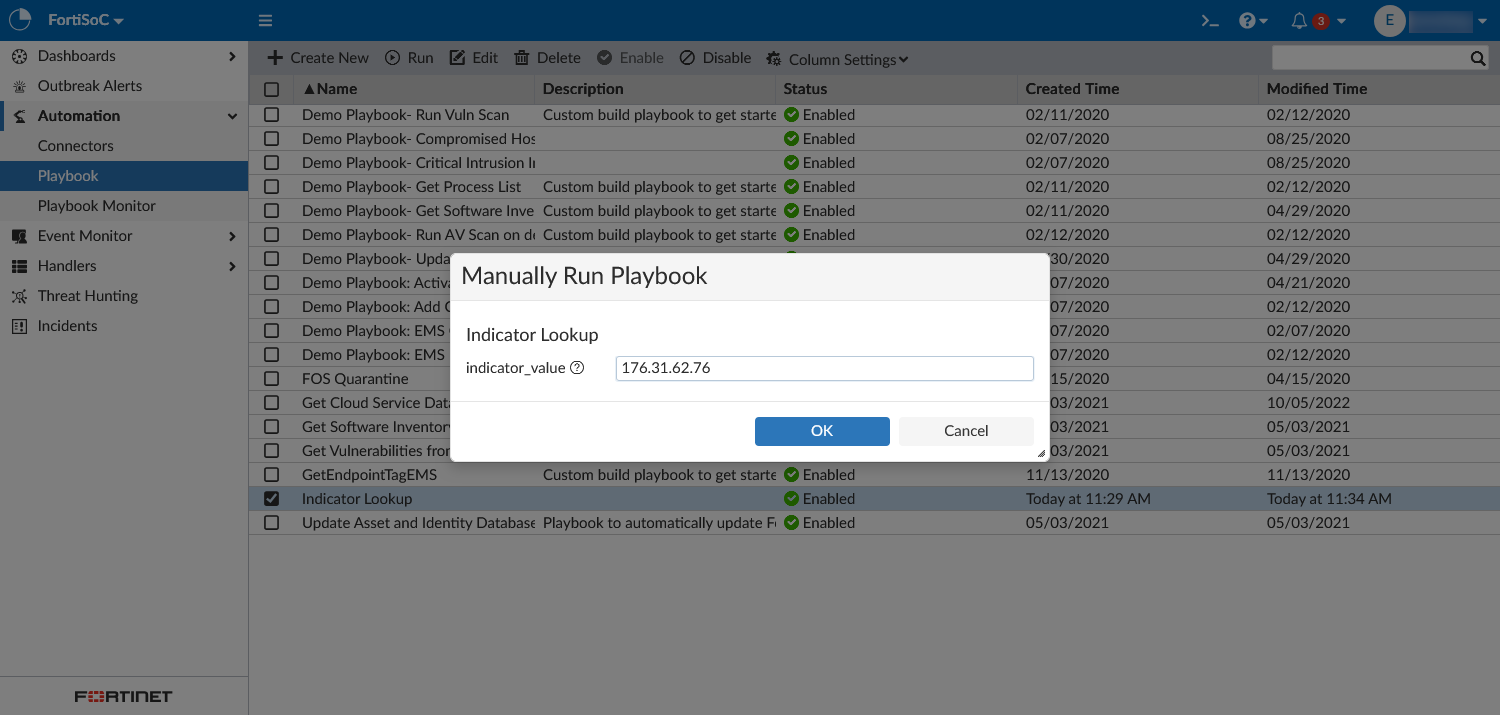The width and height of the screenshot is (1500, 715).
Task: Click the Delete trash toolbar button
Action: 547,58
